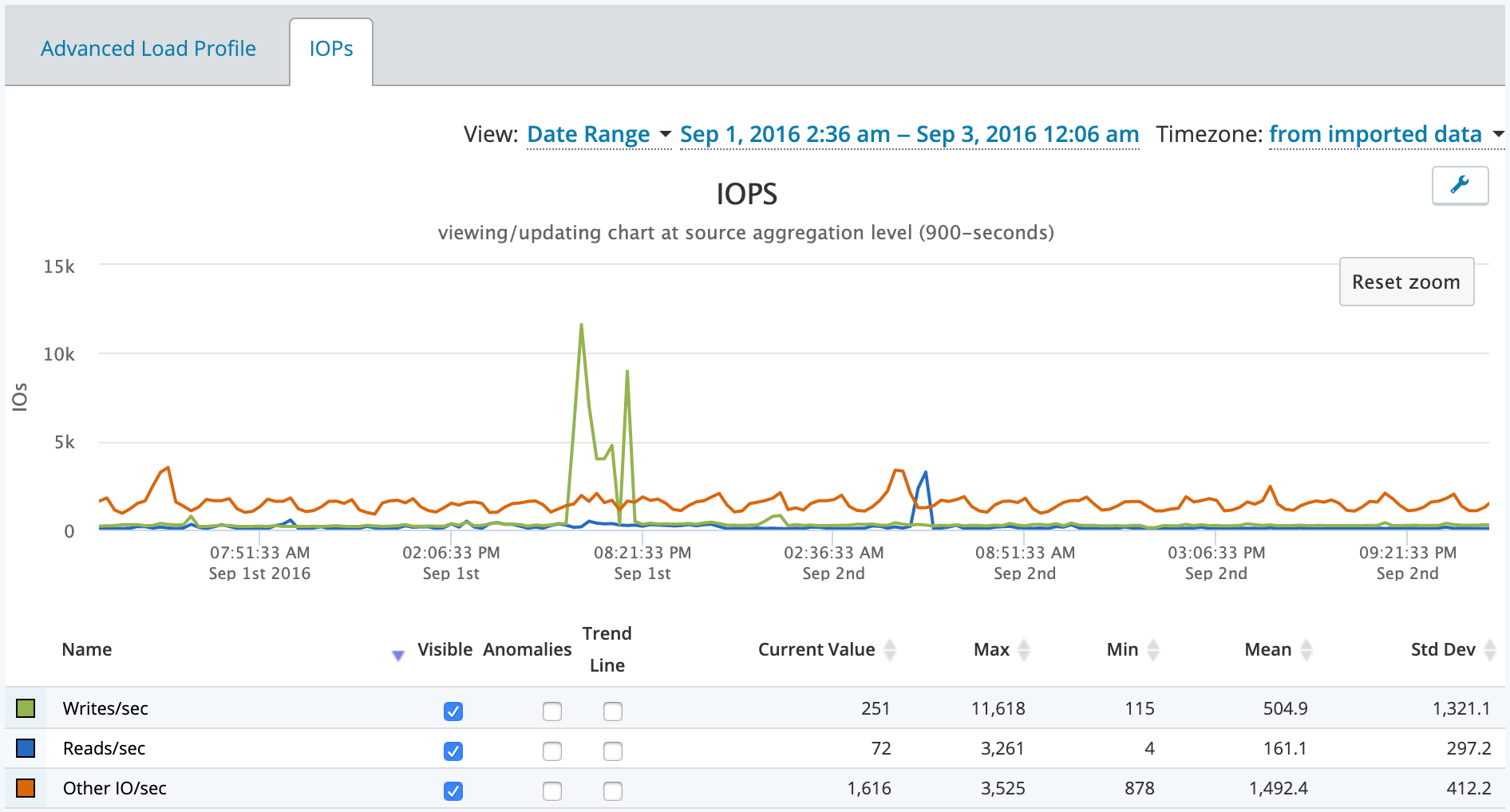The image size is (1510, 812).
Task: Open the Timezone from imported data dropdown
Action: click(1386, 134)
